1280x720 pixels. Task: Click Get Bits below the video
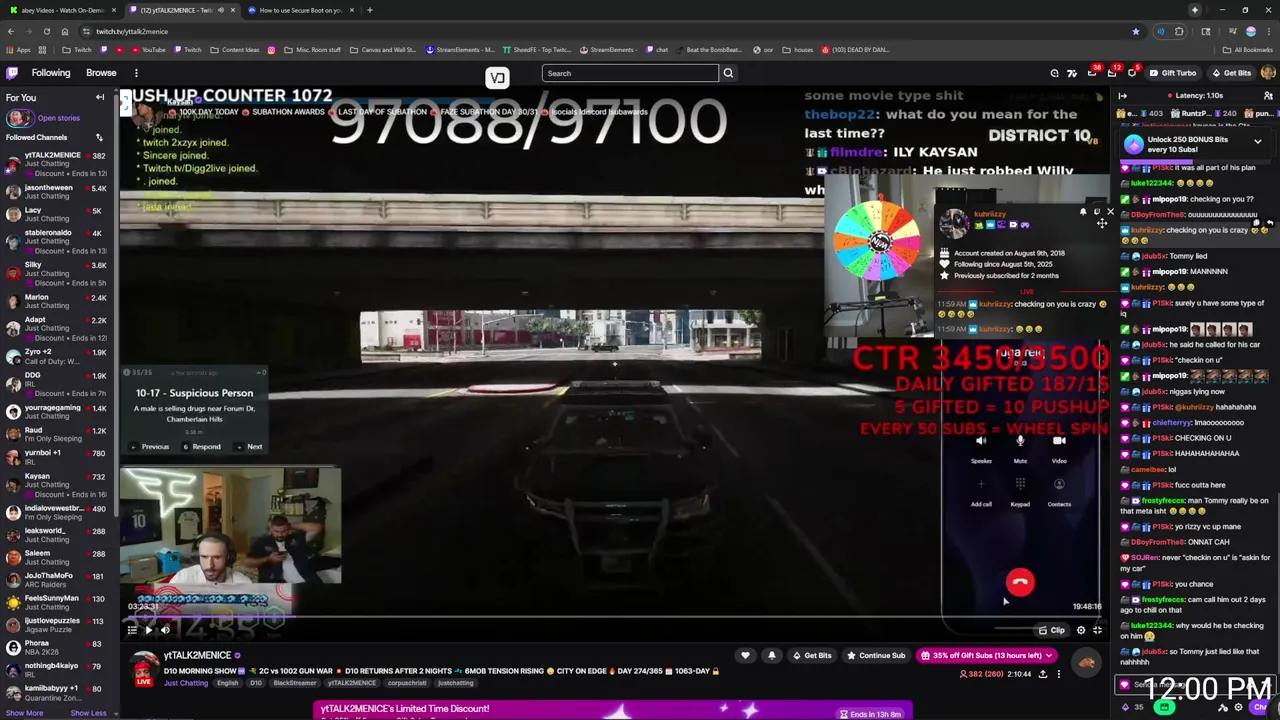pyautogui.click(x=811, y=656)
